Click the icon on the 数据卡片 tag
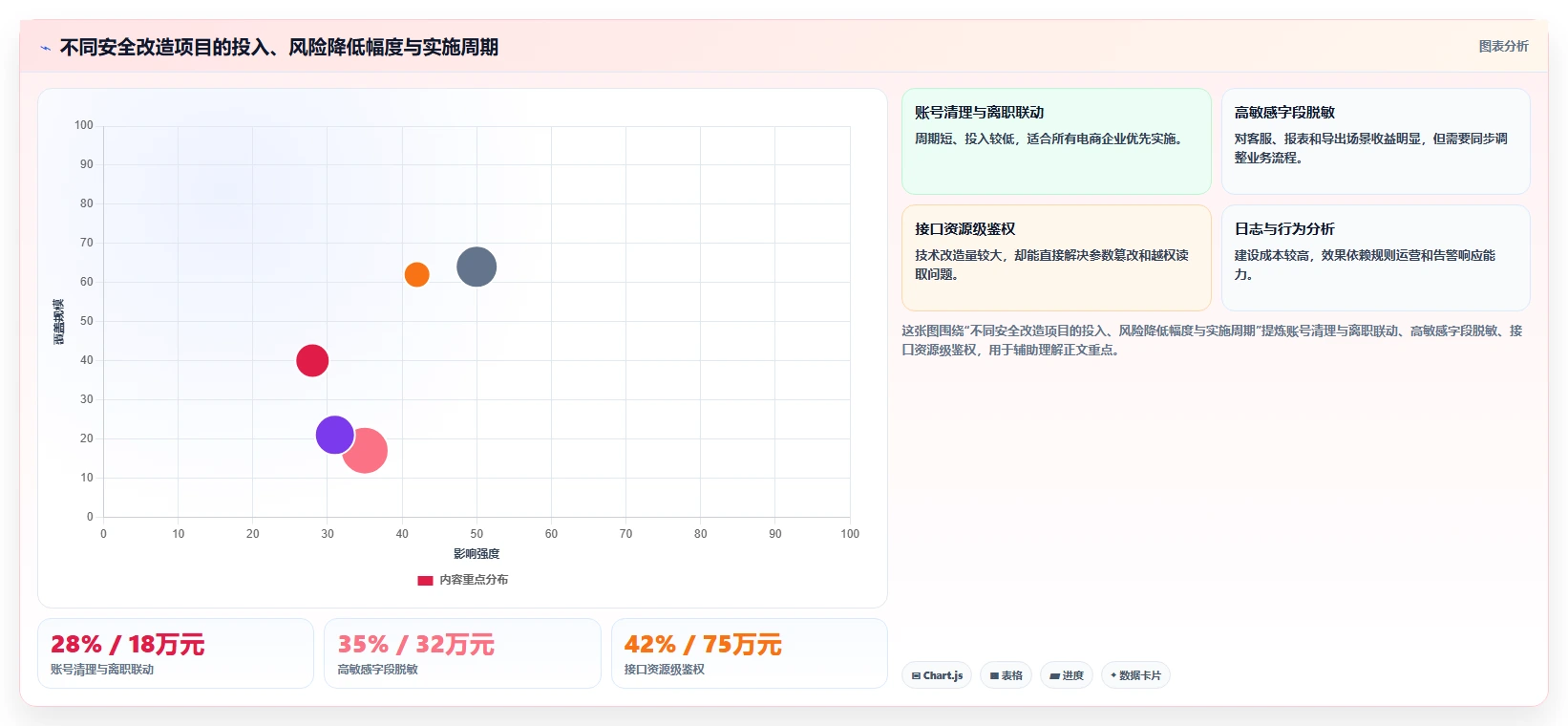The width and height of the screenshot is (1568, 726). click(x=1113, y=675)
